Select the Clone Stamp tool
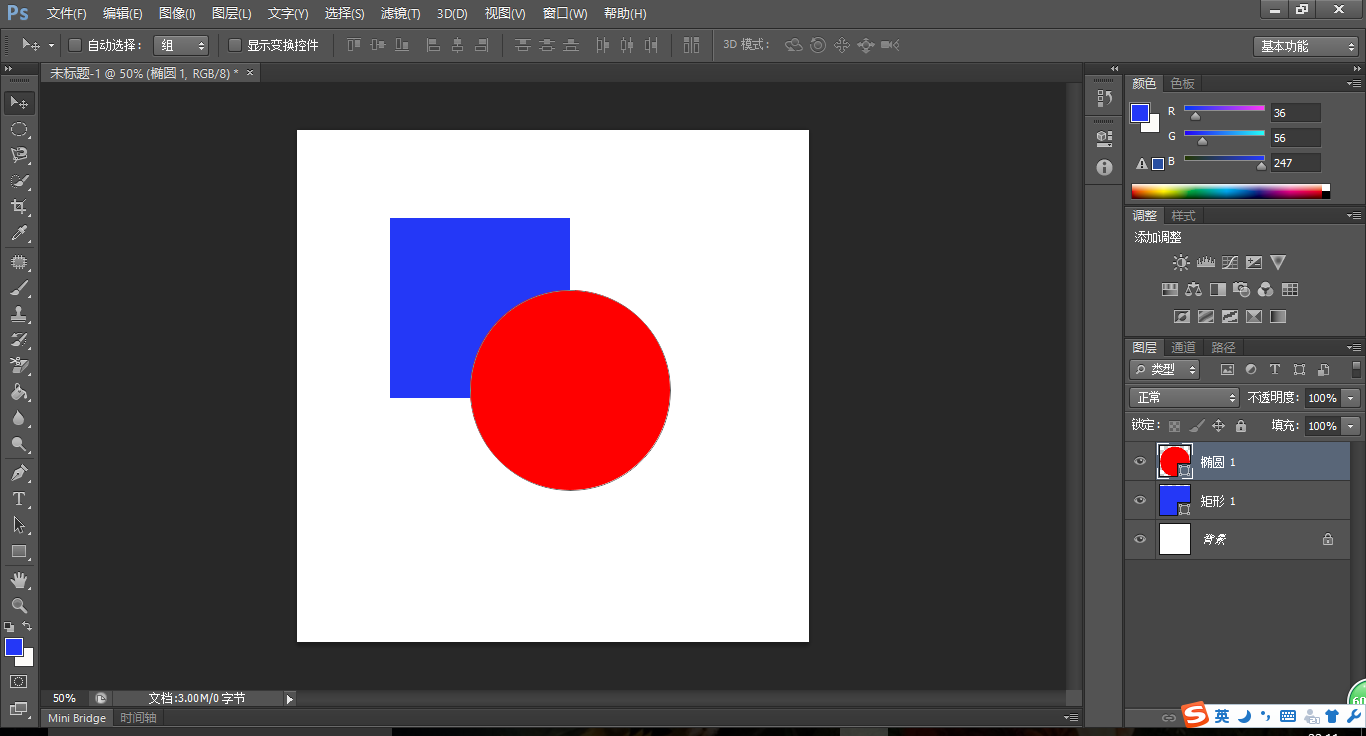This screenshot has width=1366, height=736. 19,314
